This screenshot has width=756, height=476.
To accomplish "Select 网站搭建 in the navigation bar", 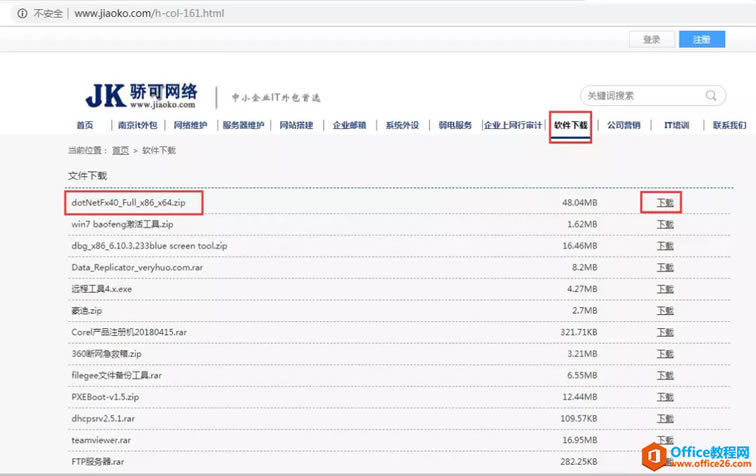I will (x=297, y=125).
